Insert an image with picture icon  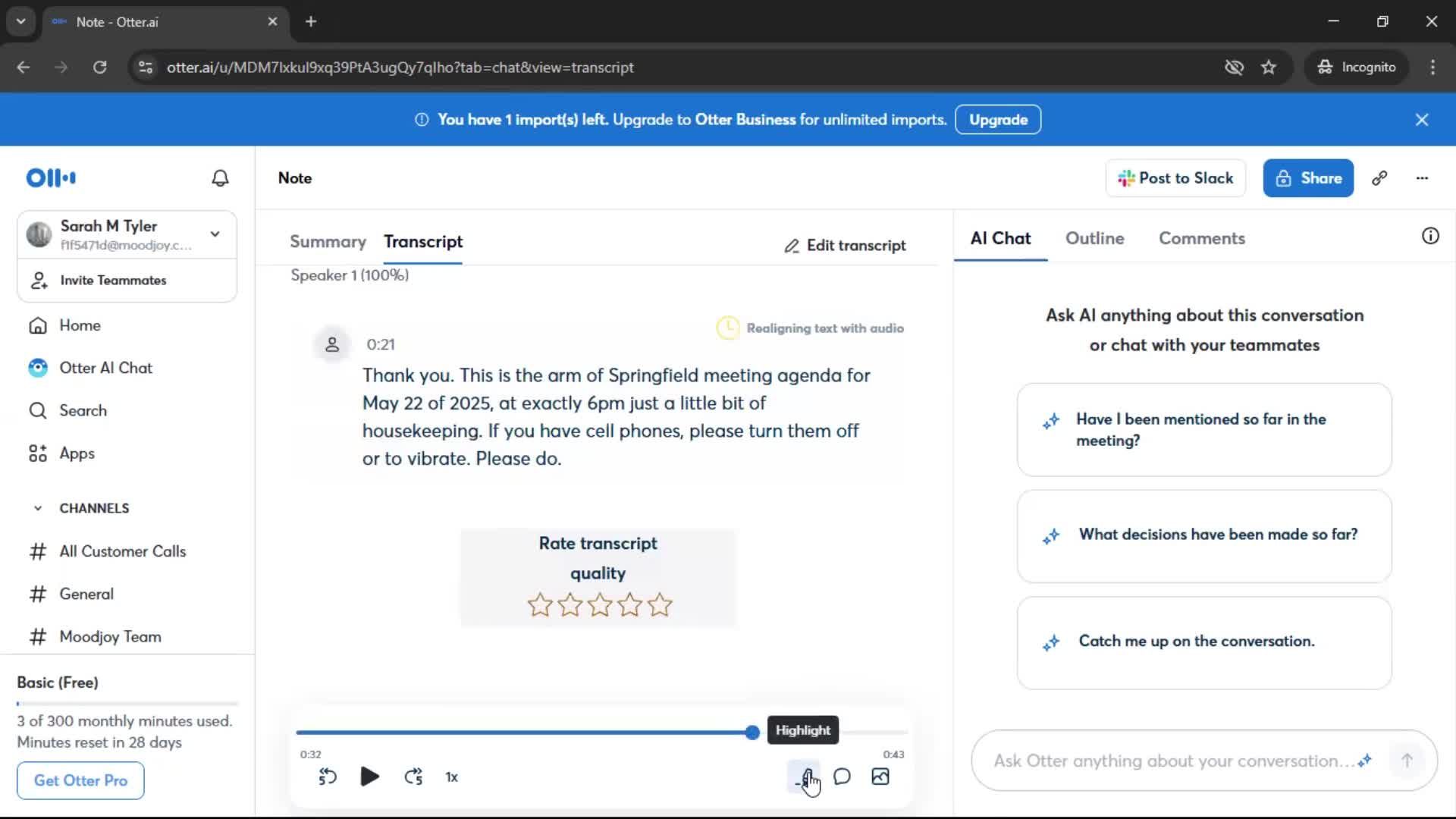[x=880, y=777]
